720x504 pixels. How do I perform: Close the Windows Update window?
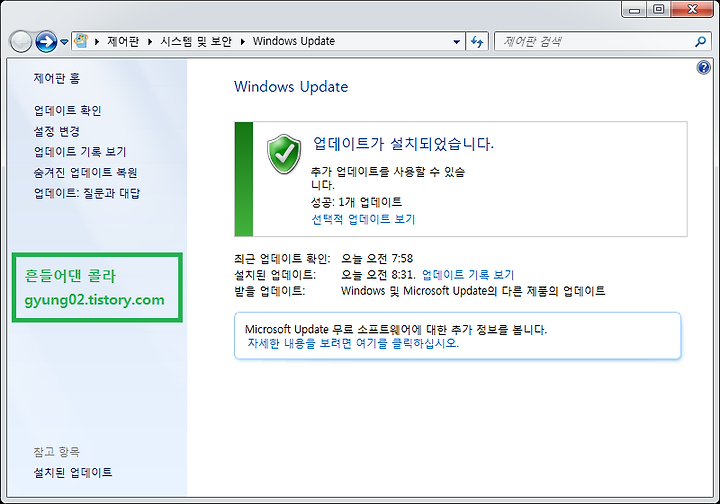[692, 10]
